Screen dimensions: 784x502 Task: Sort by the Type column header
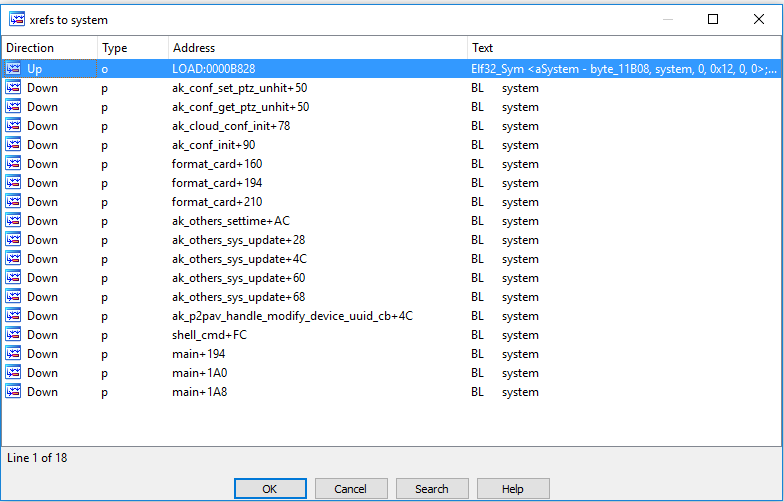[x=132, y=48]
